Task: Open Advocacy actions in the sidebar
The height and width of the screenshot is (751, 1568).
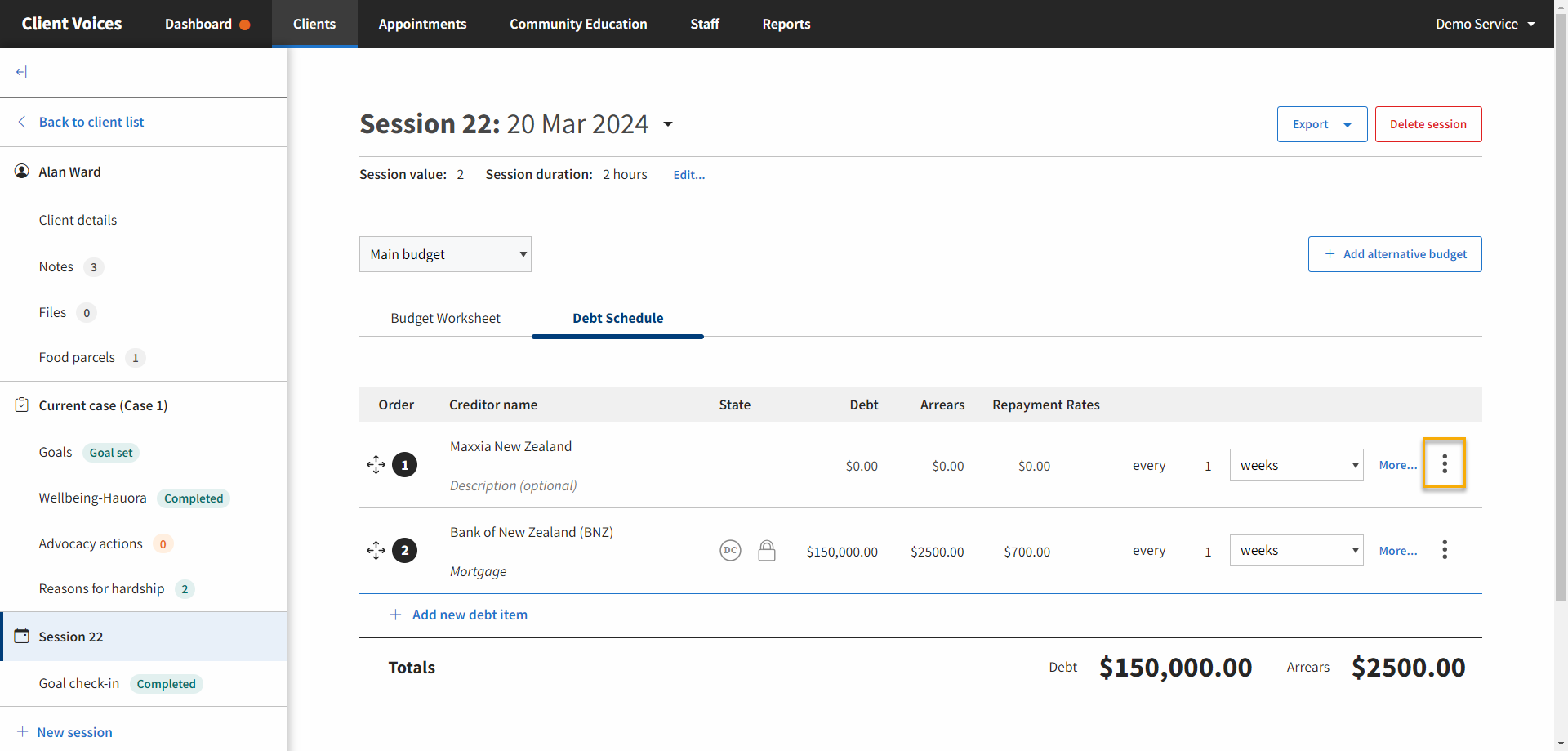Action: (x=91, y=543)
